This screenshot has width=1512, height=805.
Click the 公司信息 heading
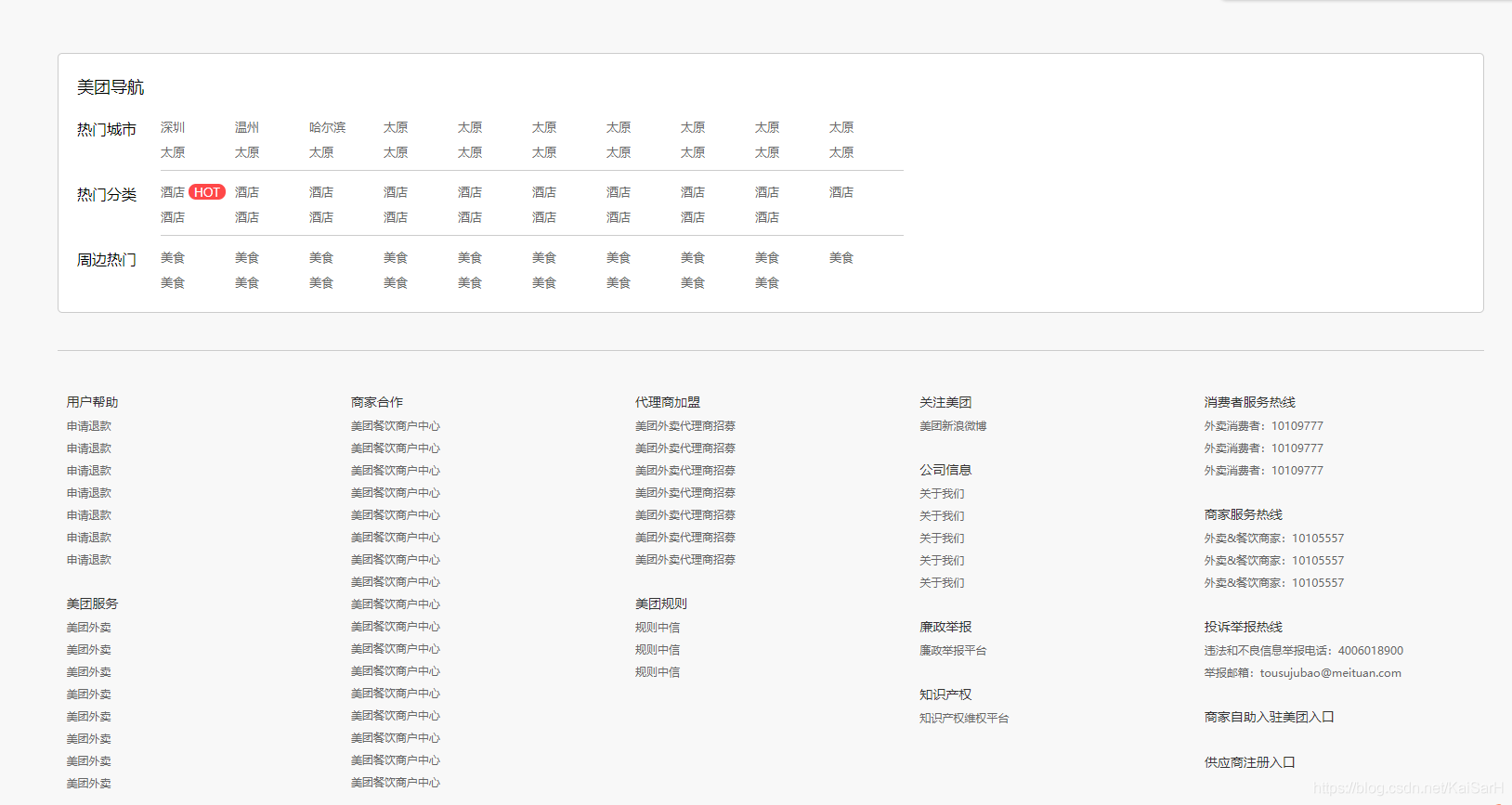945,470
